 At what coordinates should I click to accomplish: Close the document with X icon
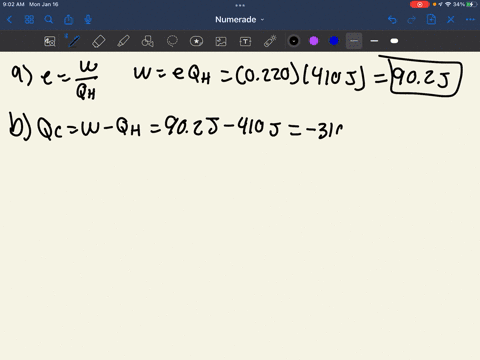pyautogui.click(x=451, y=20)
